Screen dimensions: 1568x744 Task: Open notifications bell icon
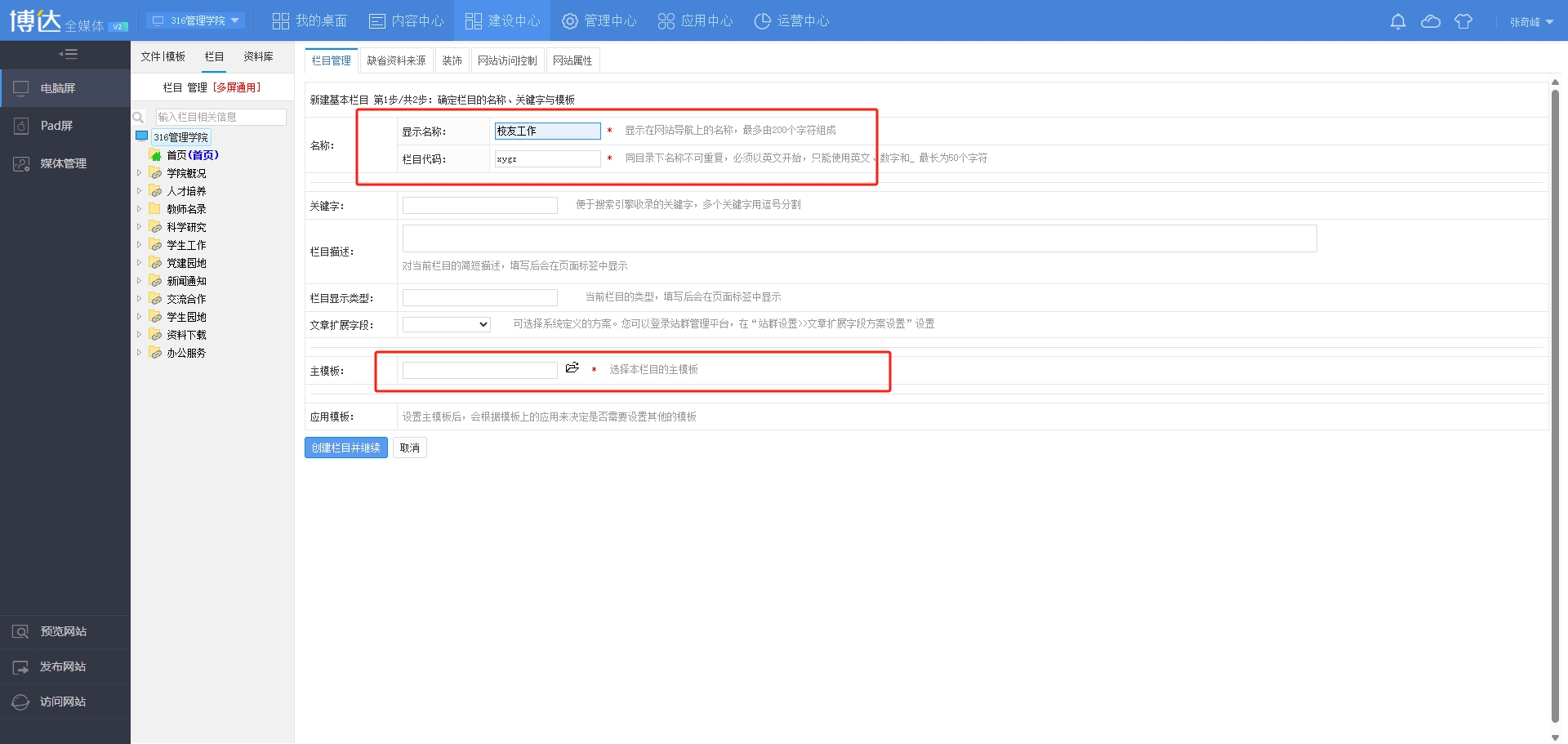[x=1398, y=21]
